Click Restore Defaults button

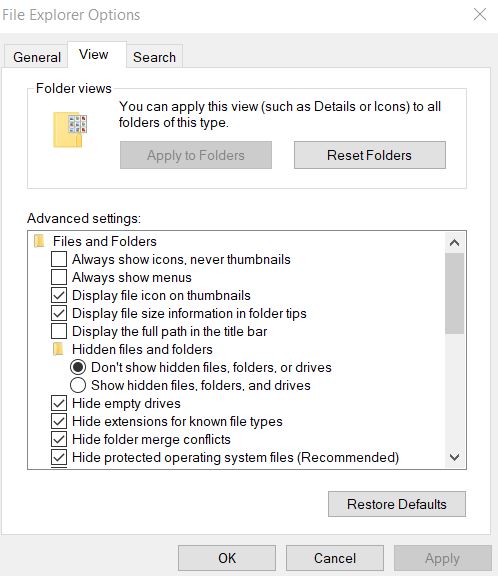coord(397,504)
